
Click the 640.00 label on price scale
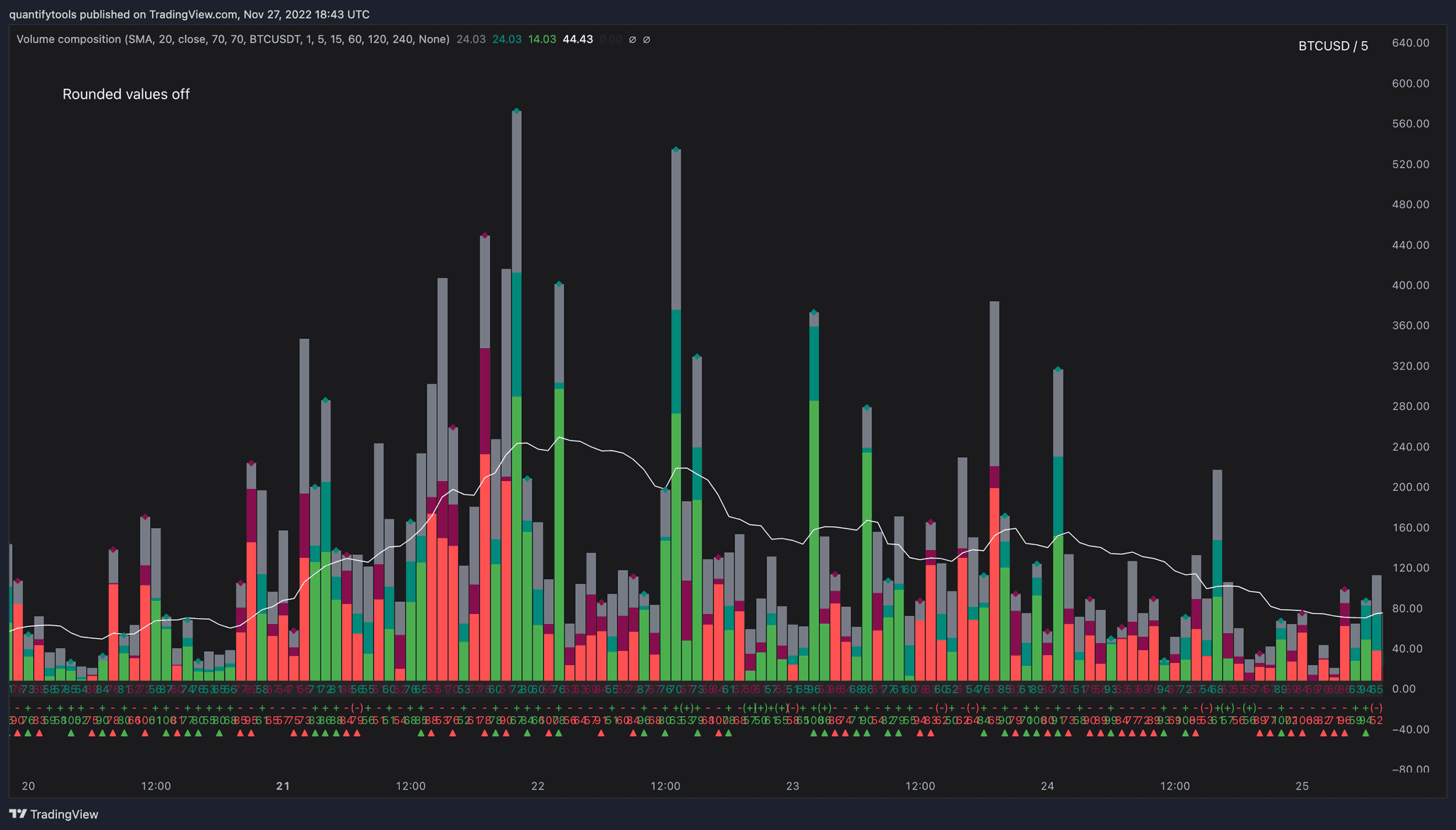pyautogui.click(x=1410, y=43)
